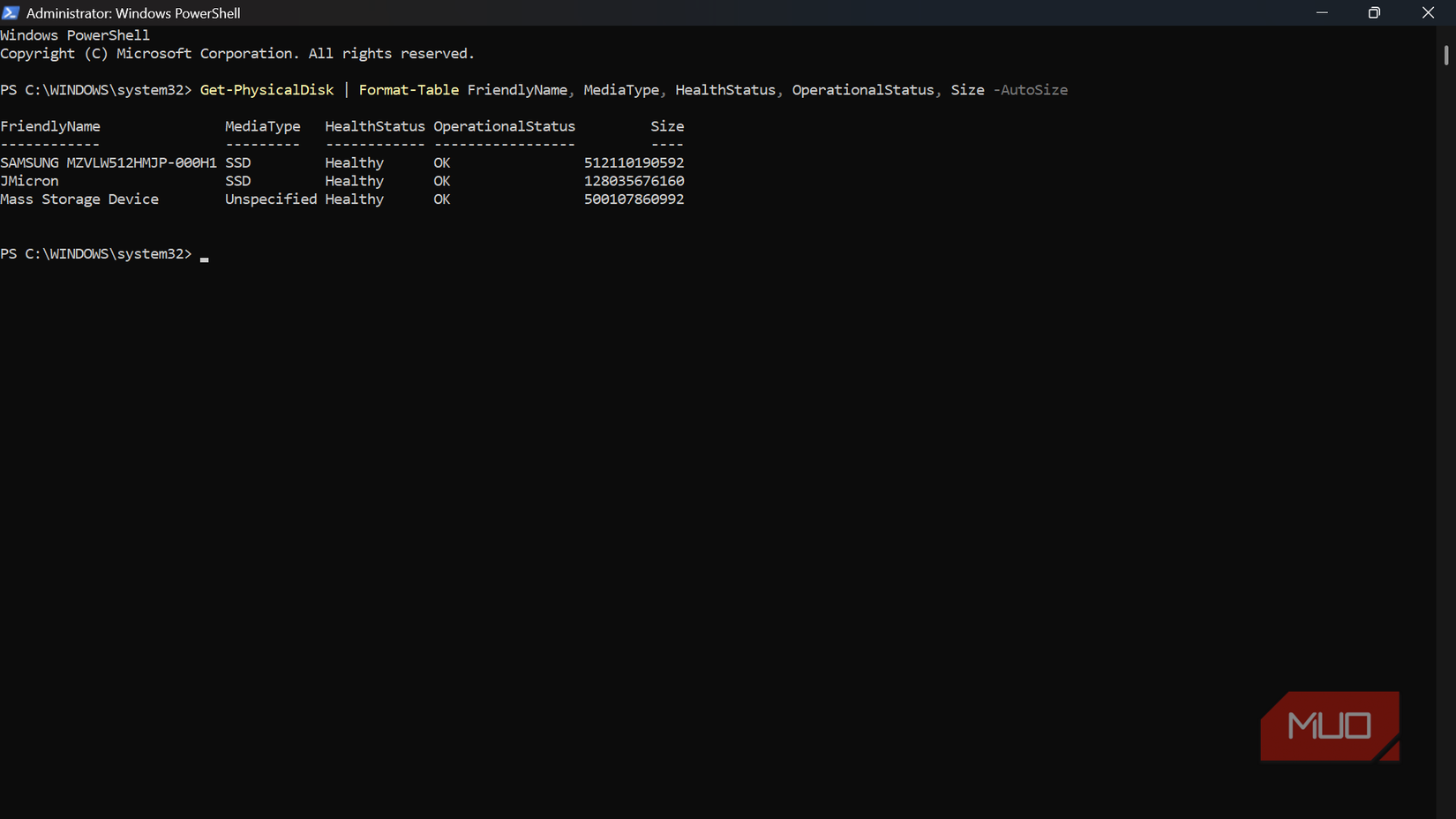
Task: Click size value 500107860992
Action: tap(634, 199)
